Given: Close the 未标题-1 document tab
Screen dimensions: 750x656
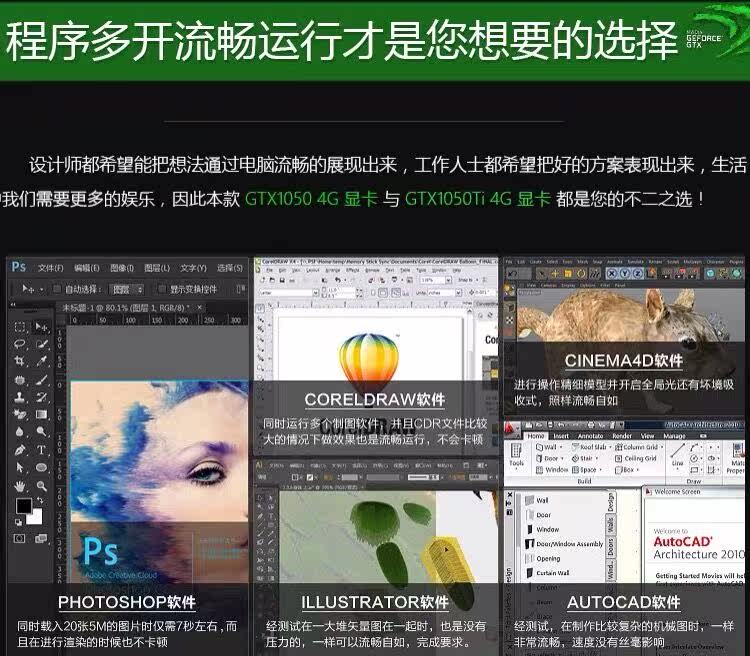Looking at the screenshot, I should tap(199, 307).
